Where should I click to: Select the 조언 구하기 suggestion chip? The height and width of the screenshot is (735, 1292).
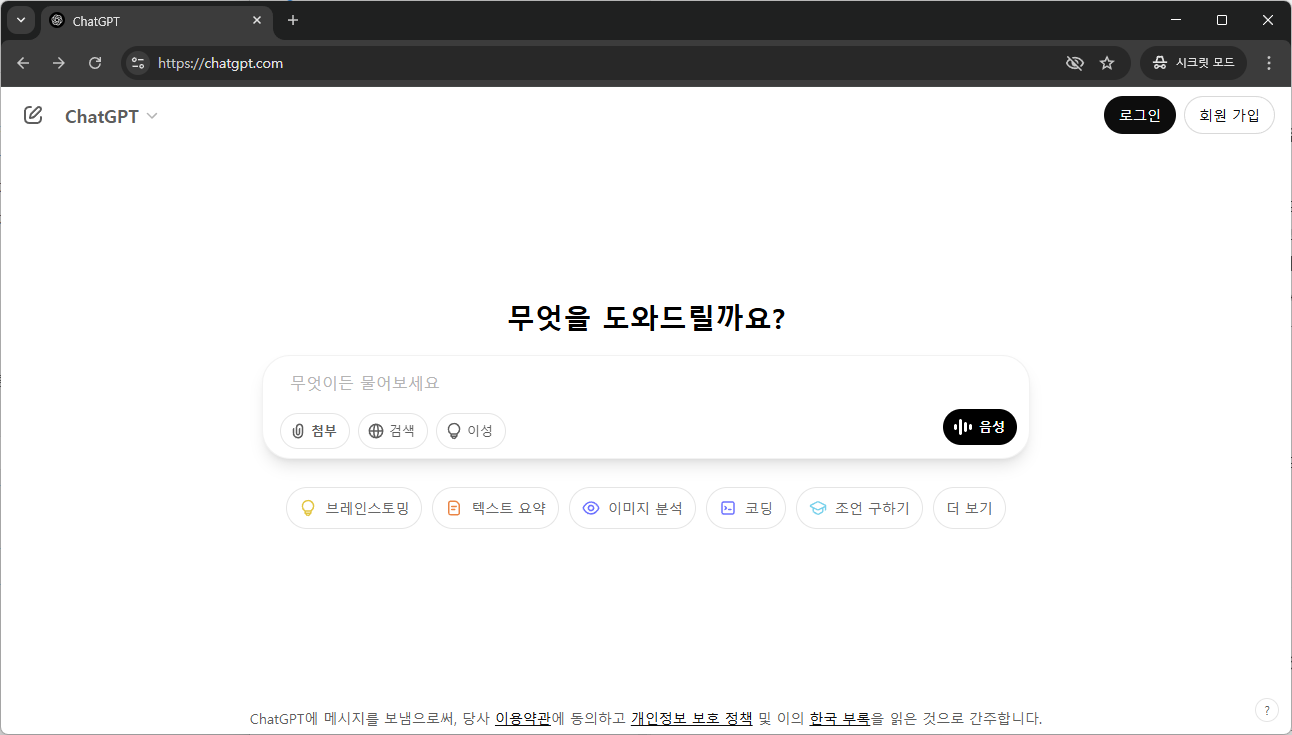click(859, 508)
